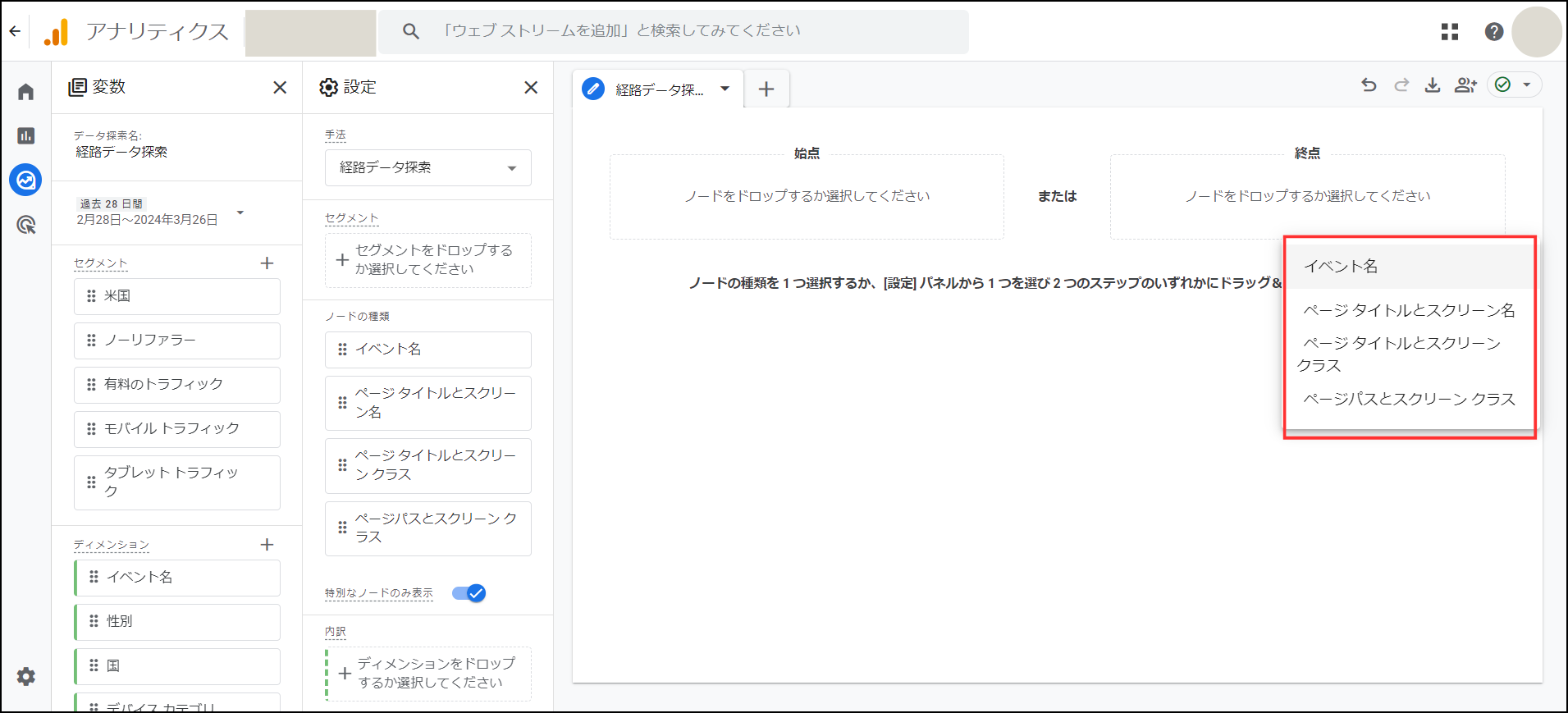
Task: Click the 終点 node drop zone
Action: 1308,197
